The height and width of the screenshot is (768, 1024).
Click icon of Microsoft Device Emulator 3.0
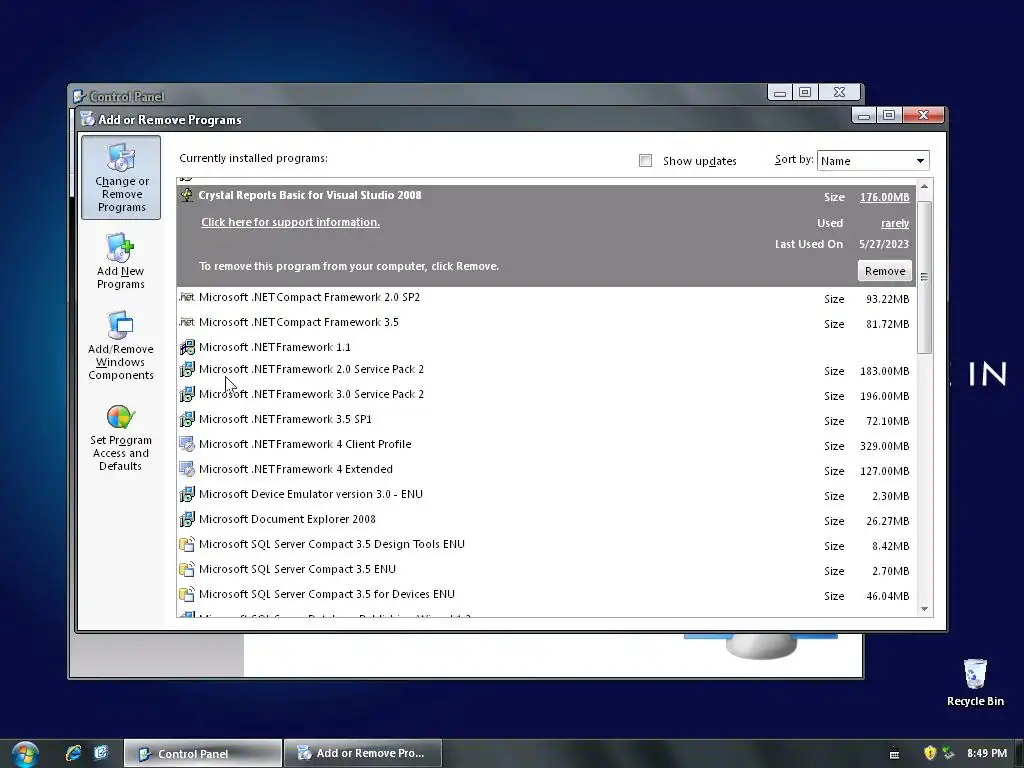(x=187, y=494)
